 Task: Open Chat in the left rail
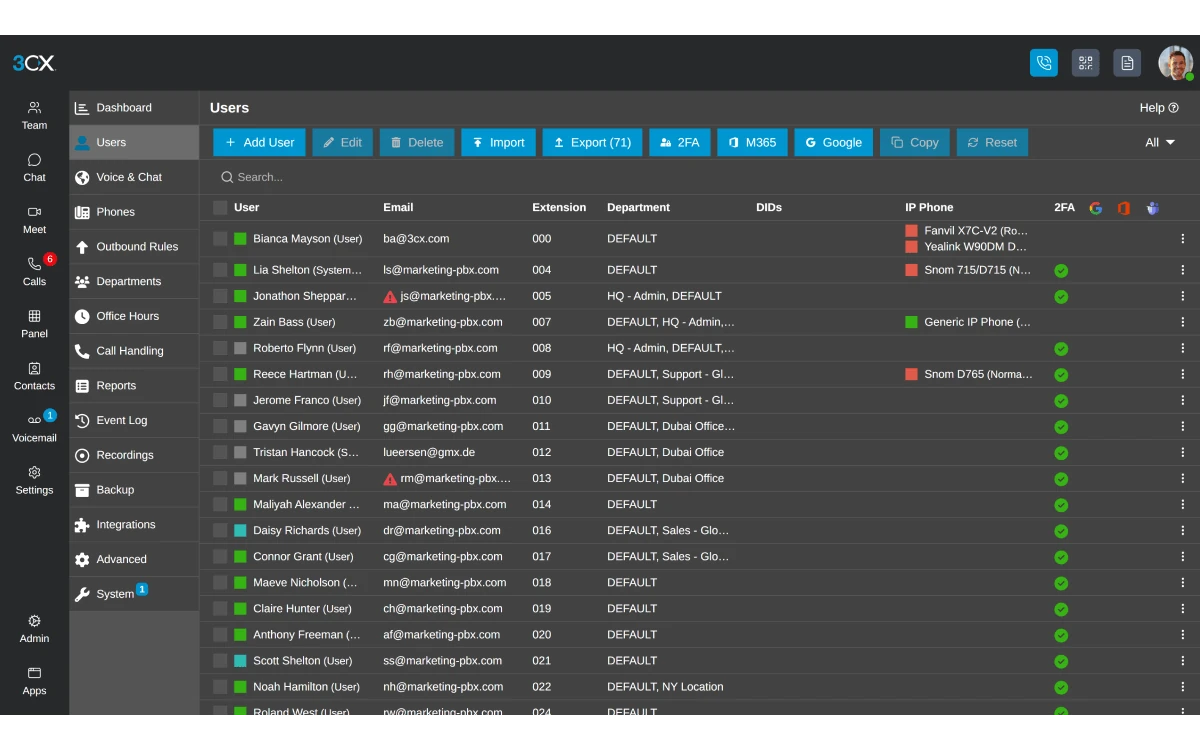[x=34, y=167]
